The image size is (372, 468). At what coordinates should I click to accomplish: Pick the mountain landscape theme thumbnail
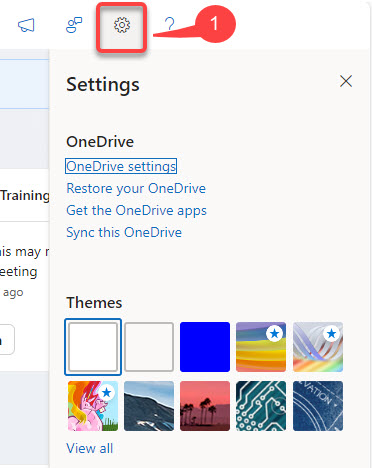[149, 406]
